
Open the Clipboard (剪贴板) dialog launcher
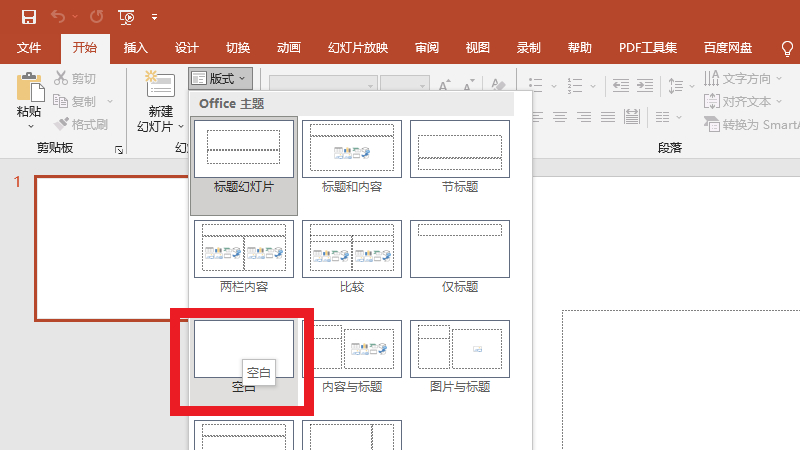click(119, 150)
